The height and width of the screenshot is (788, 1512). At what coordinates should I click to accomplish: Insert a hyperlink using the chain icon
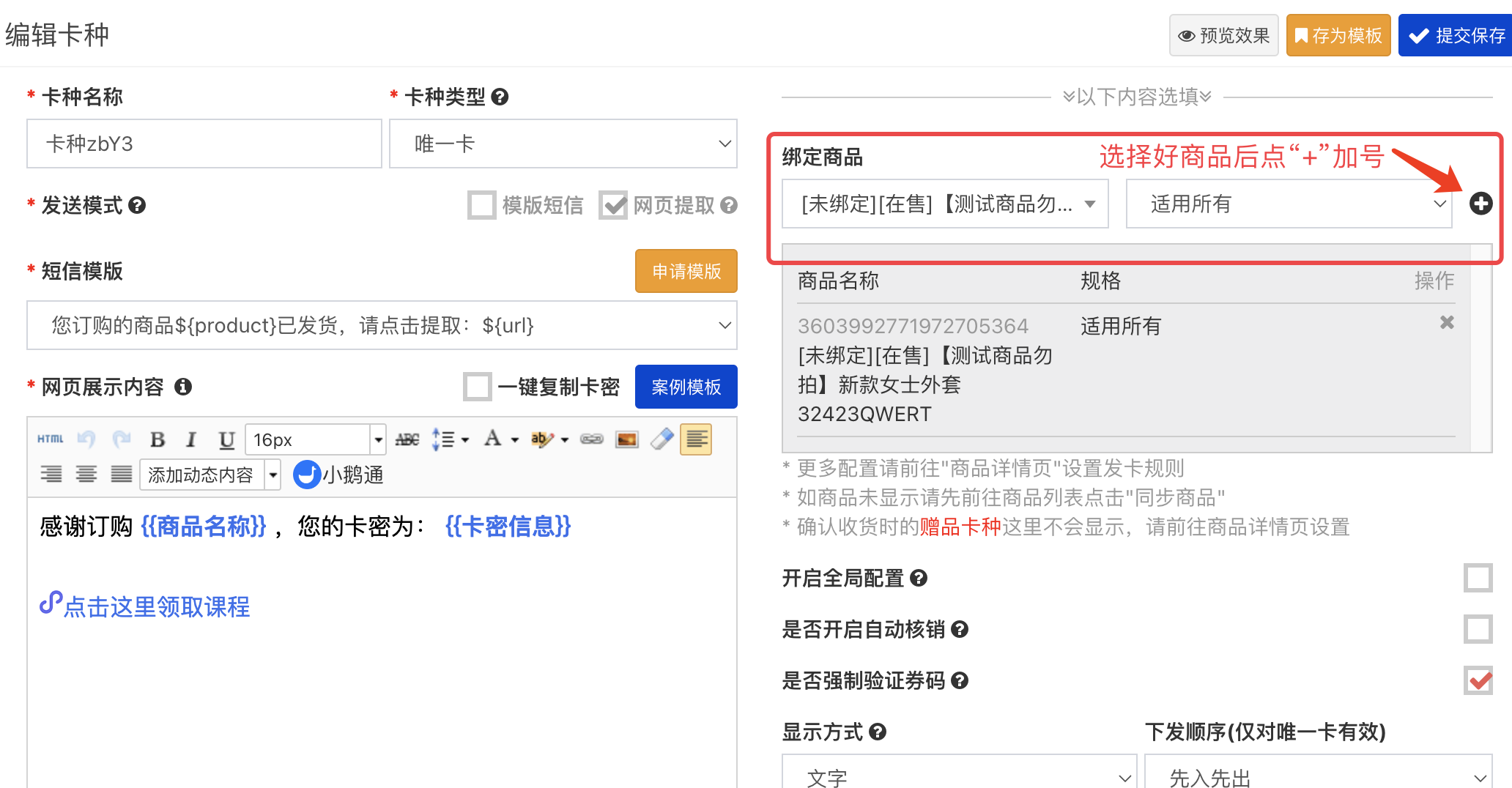(x=591, y=439)
